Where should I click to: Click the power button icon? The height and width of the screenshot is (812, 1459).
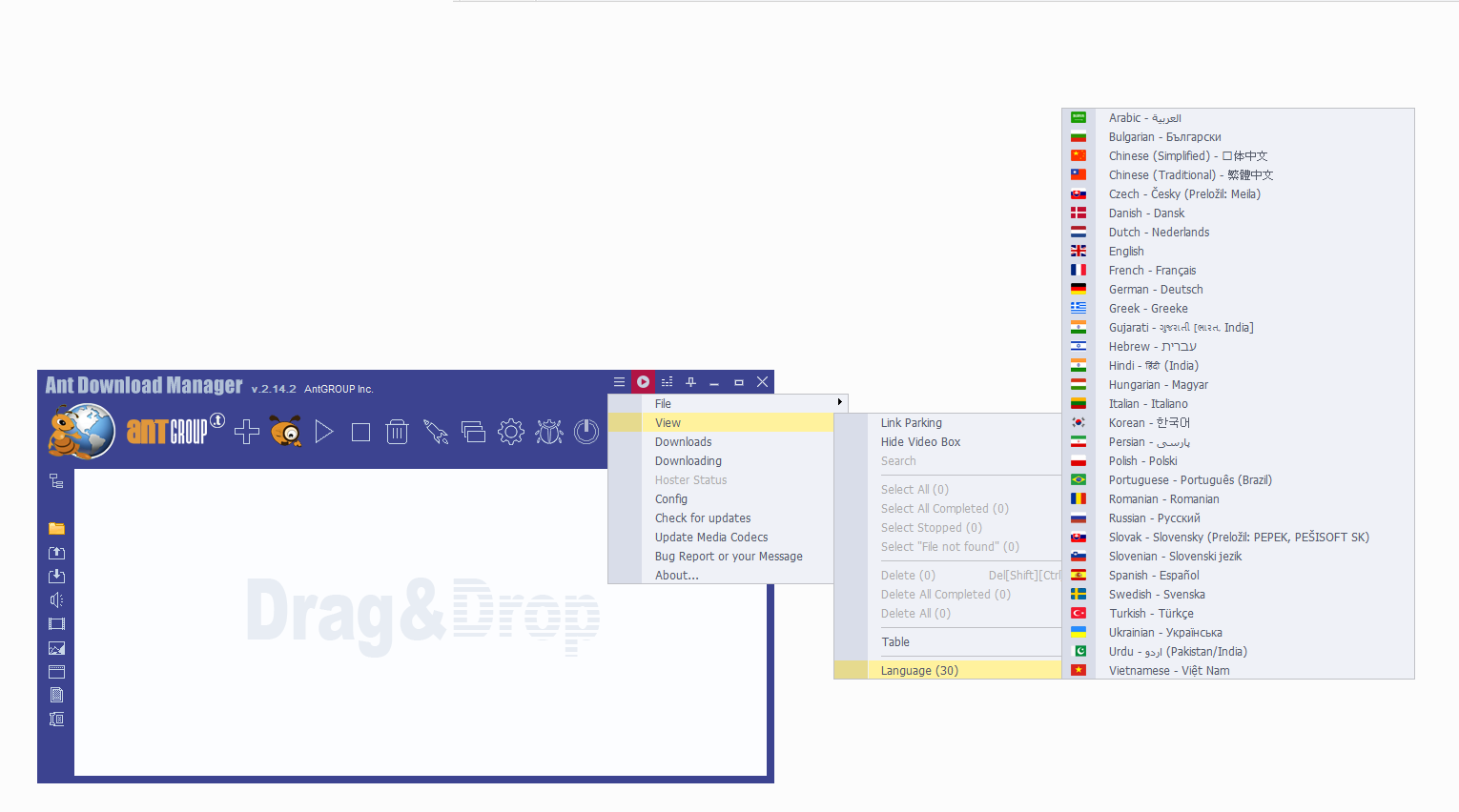(x=586, y=432)
